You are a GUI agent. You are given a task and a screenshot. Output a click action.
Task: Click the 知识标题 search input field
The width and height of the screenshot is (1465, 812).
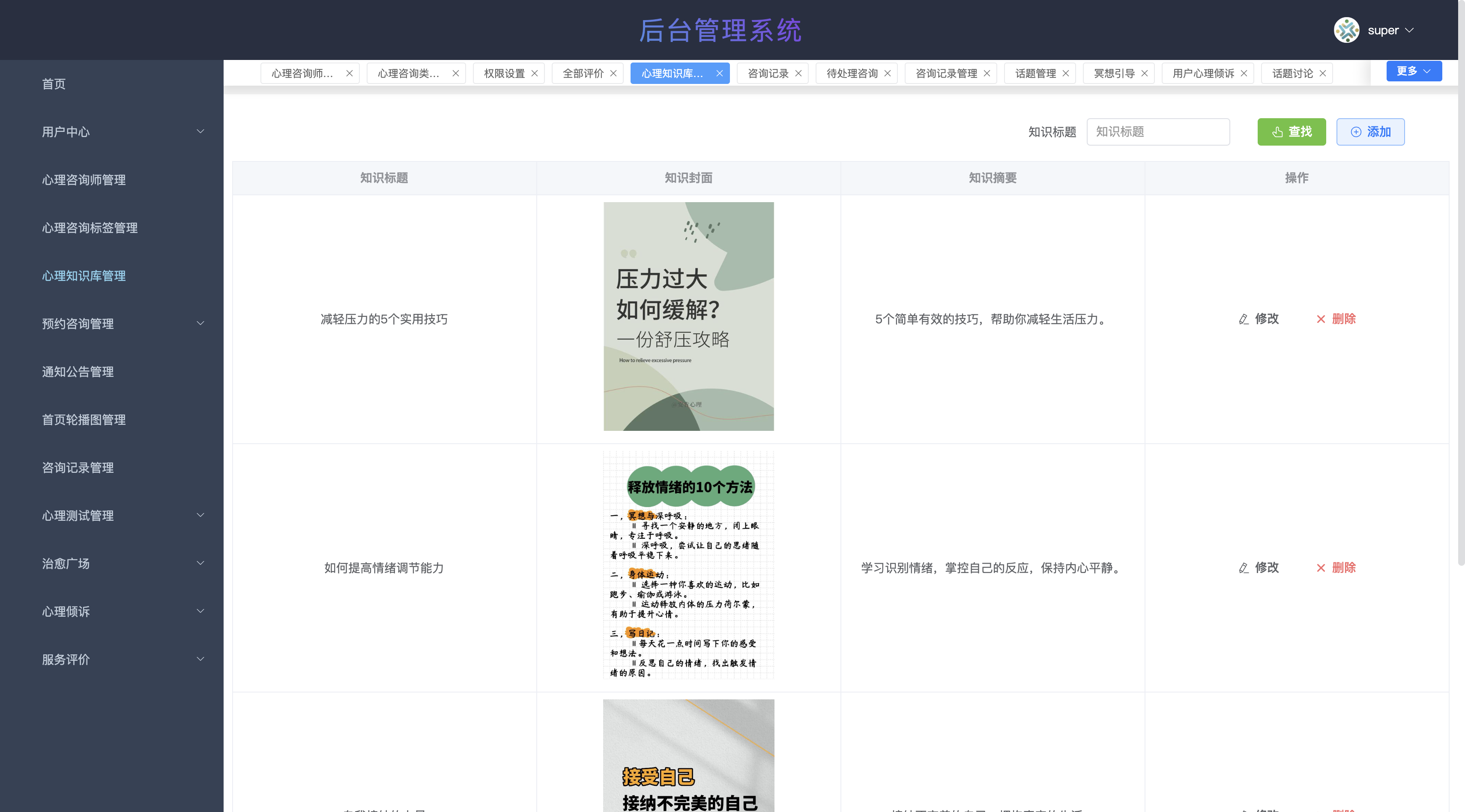1158,131
